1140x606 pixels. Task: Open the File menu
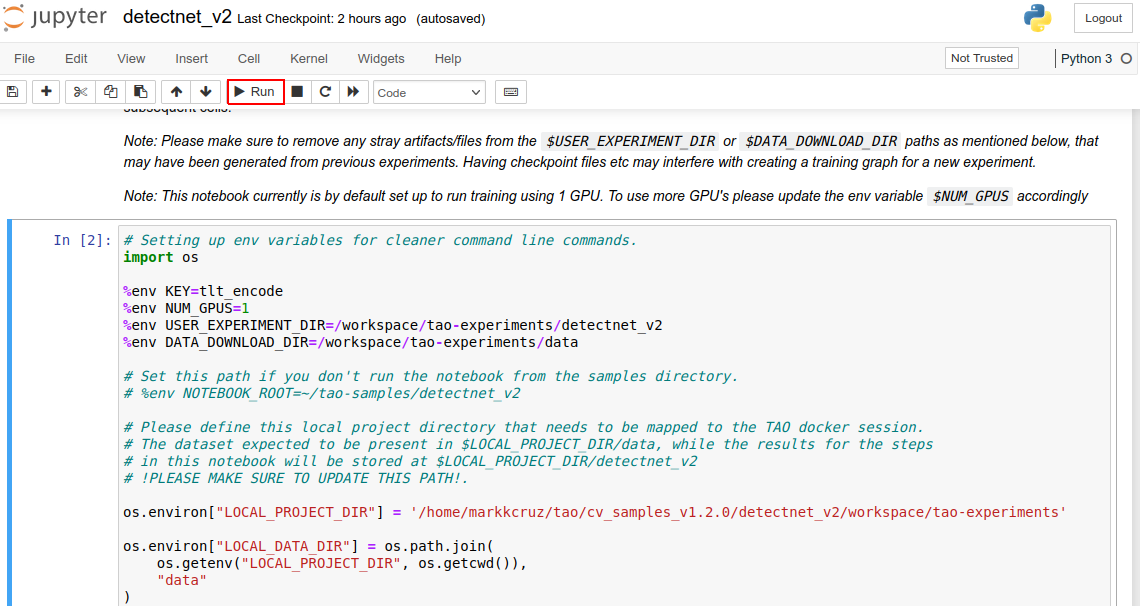point(24,59)
